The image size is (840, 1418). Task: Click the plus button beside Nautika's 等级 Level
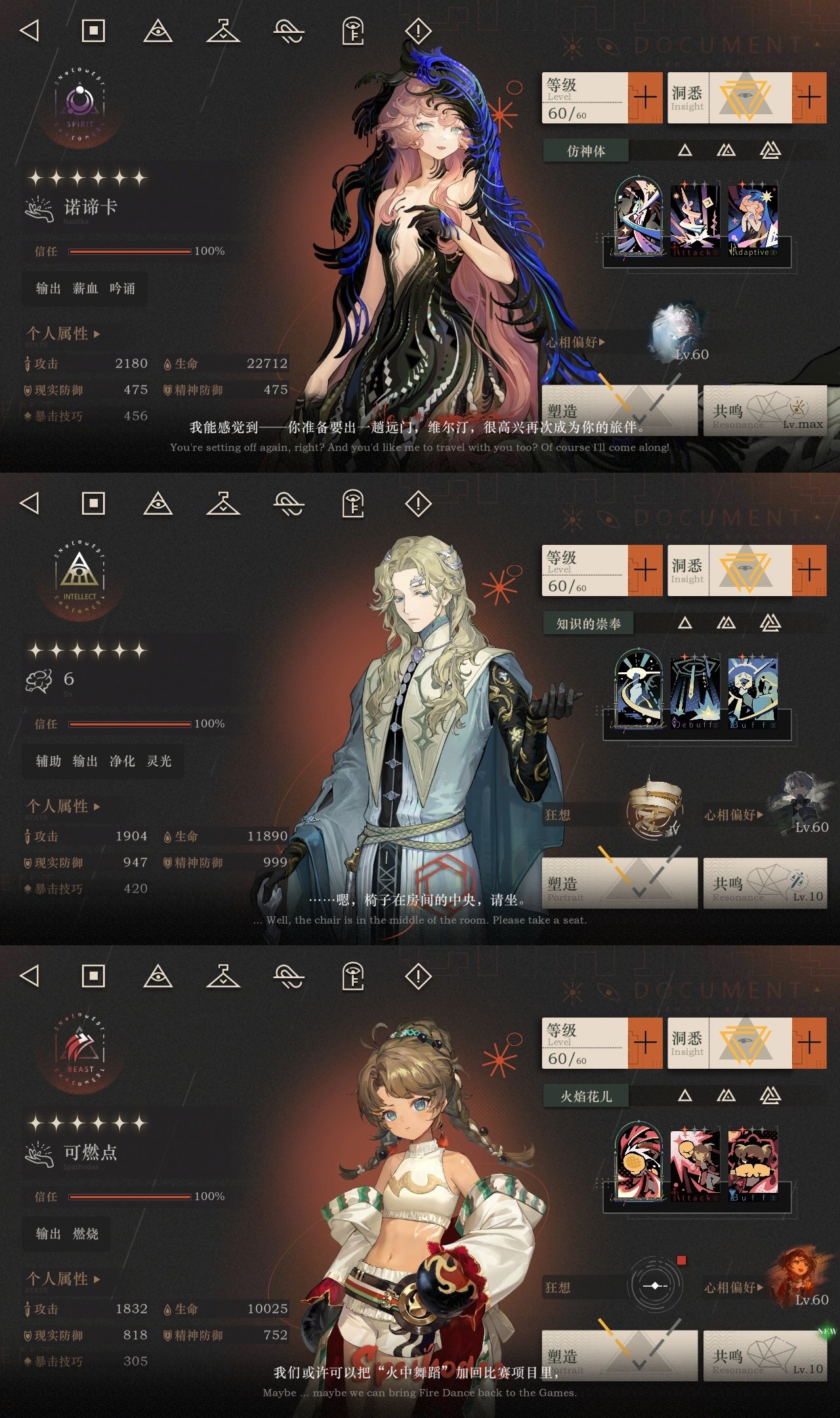coord(645,98)
